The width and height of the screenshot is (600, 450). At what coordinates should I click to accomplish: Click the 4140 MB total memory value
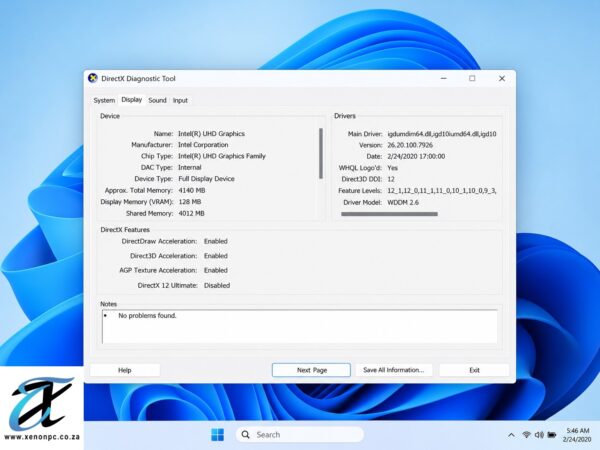192,190
